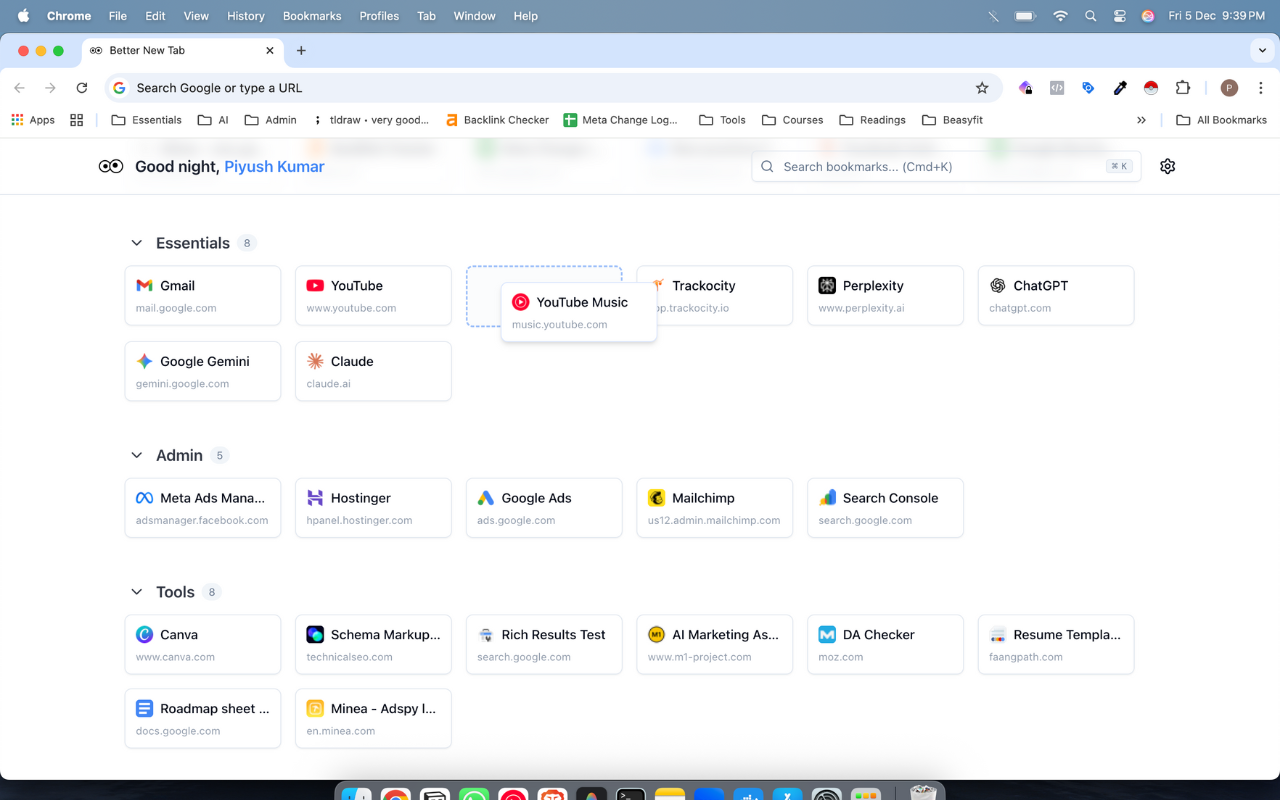Collapse the Tools section
This screenshot has width=1280, height=800.
pyautogui.click(x=137, y=591)
